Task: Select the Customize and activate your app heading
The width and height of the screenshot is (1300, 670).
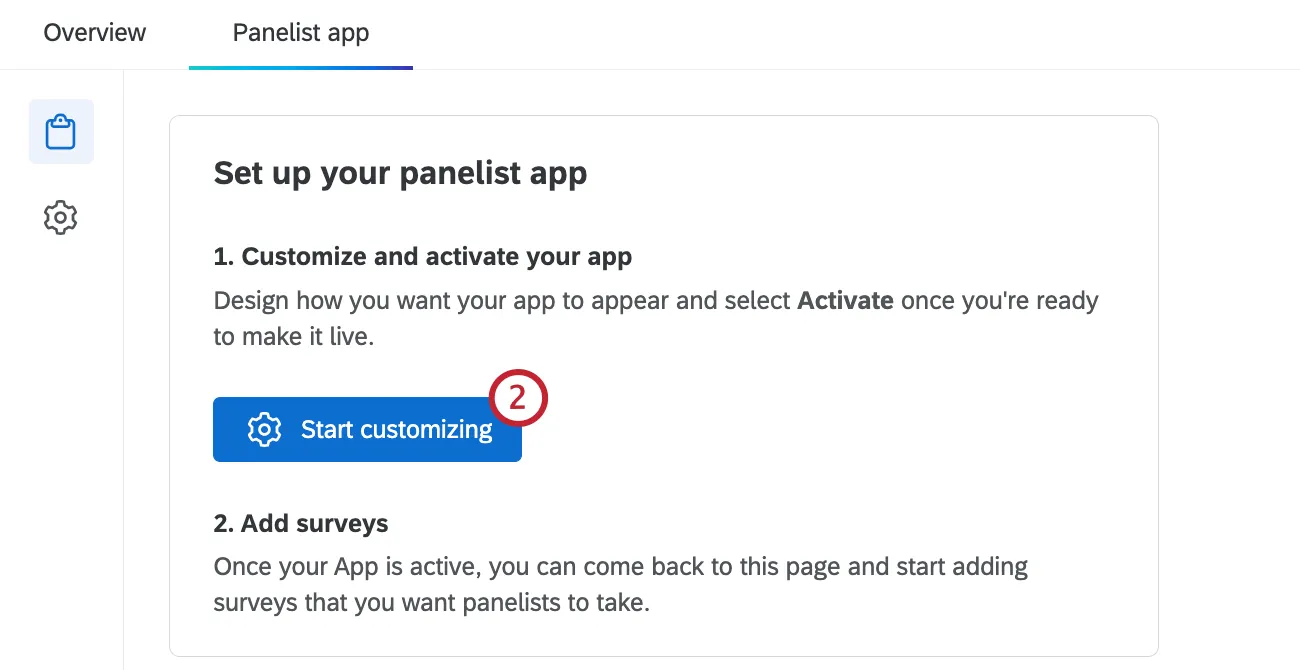Action: [422, 256]
